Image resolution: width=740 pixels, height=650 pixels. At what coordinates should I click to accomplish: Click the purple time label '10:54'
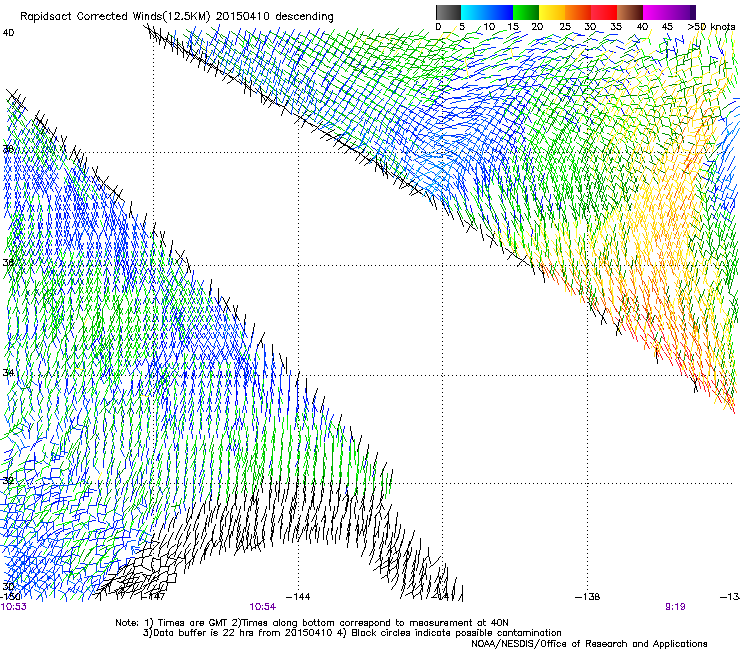pyautogui.click(x=262, y=607)
